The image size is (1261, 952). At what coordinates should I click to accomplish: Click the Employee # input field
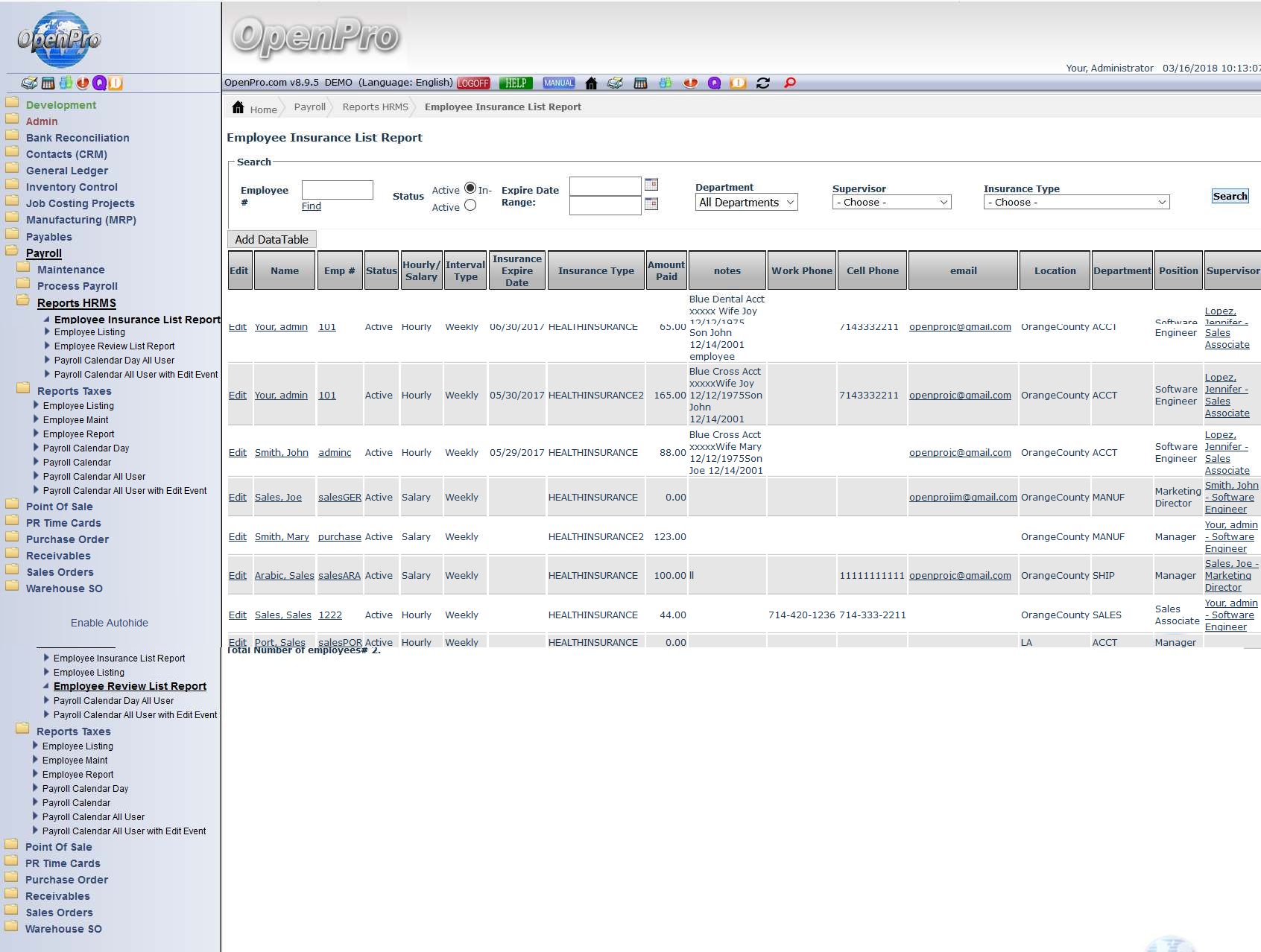coord(337,190)
